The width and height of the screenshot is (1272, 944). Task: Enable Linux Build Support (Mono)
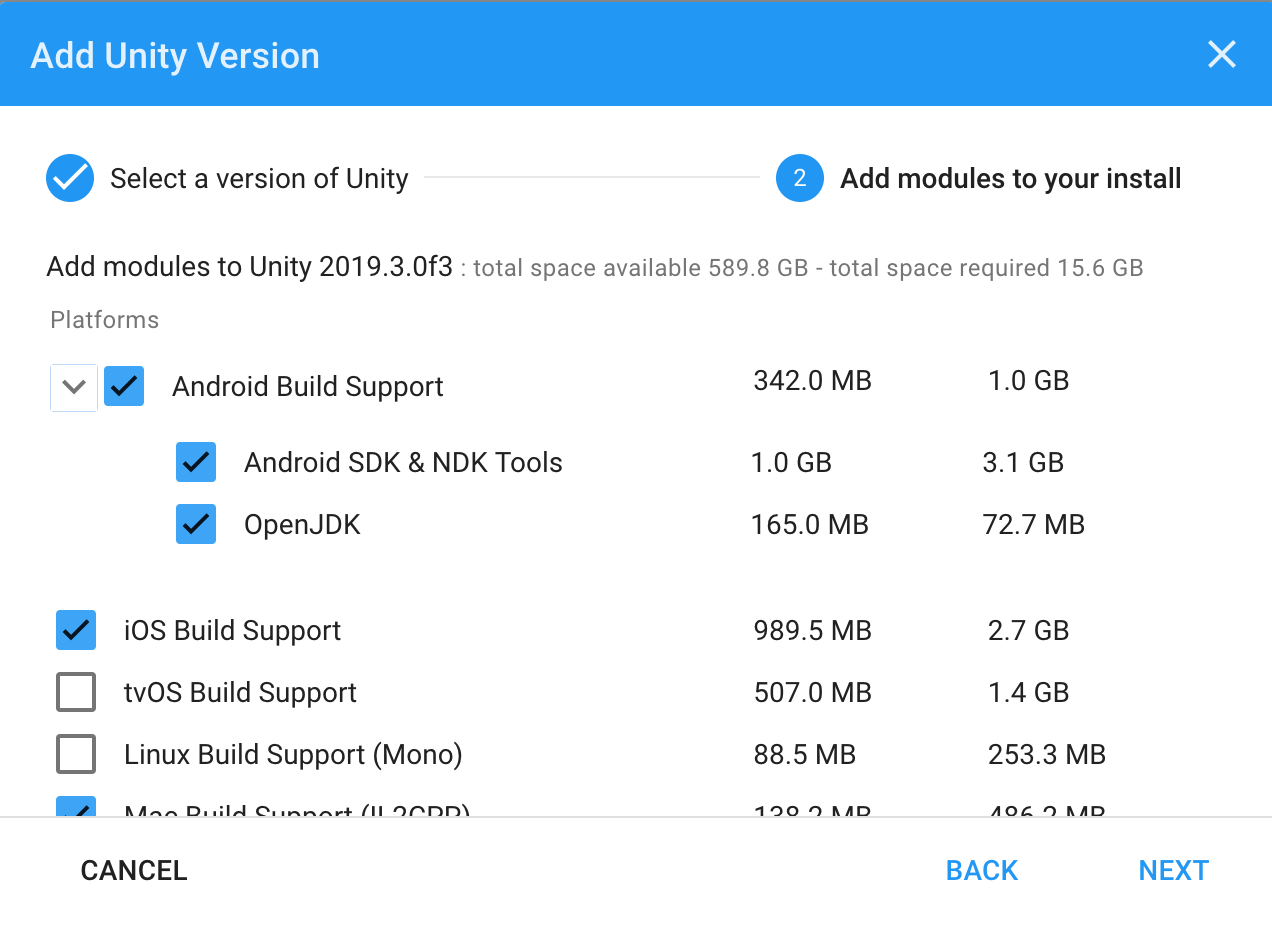(76, 754)
